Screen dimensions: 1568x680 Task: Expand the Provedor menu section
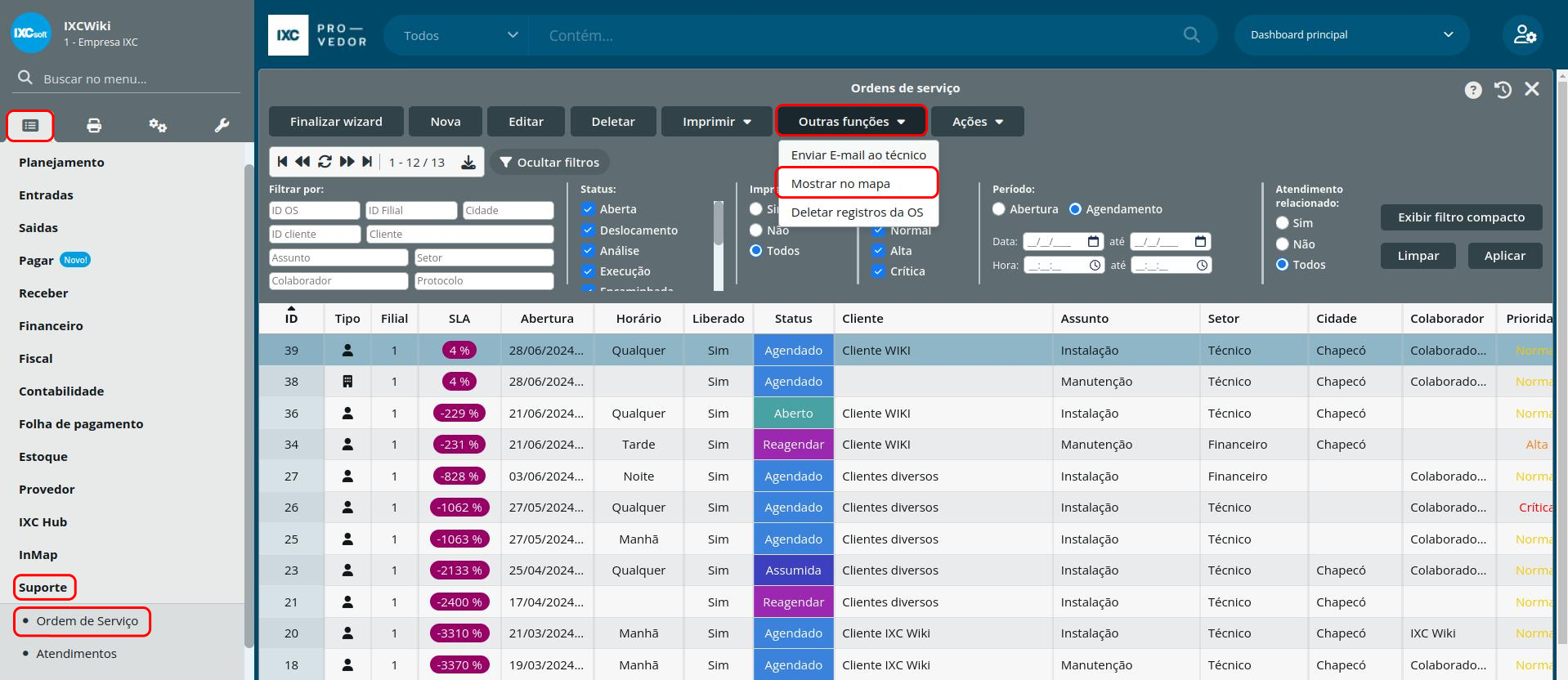pos(47,489)
